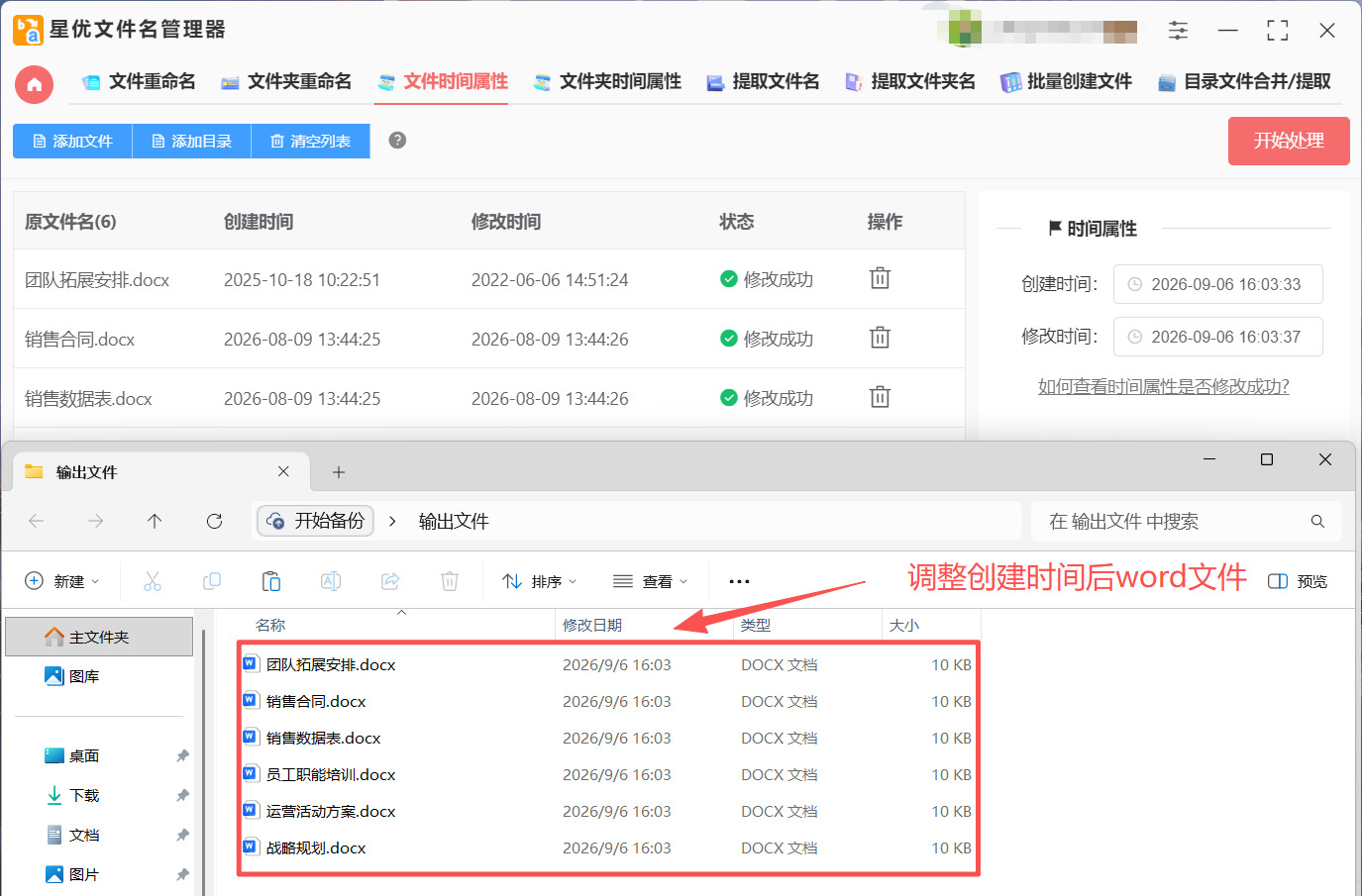This screenshot has height=896, width=1362.
Task: Pick a date in the 创建时间 field
Action: click(1217, 284)
